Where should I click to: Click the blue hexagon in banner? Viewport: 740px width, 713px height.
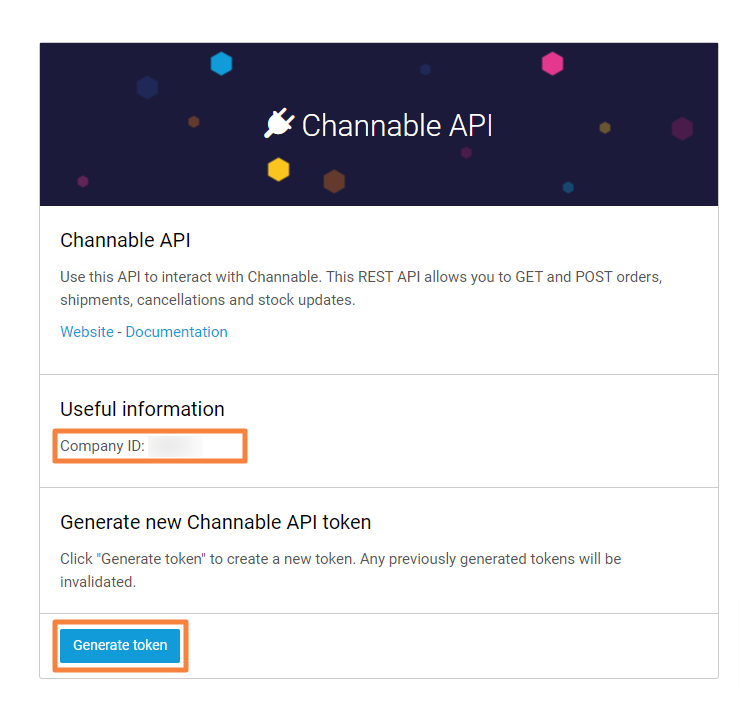click(221, 64)
